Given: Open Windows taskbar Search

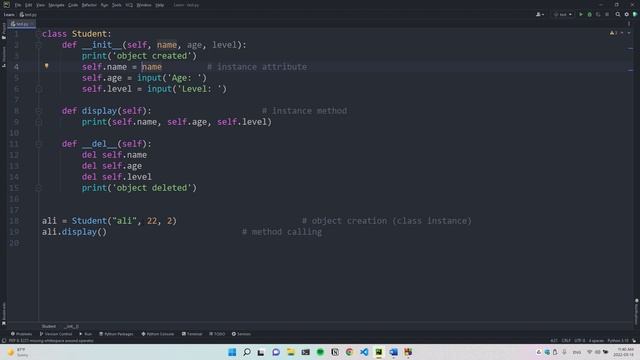Looking at the screenshot, I should [x=247, y=352].
